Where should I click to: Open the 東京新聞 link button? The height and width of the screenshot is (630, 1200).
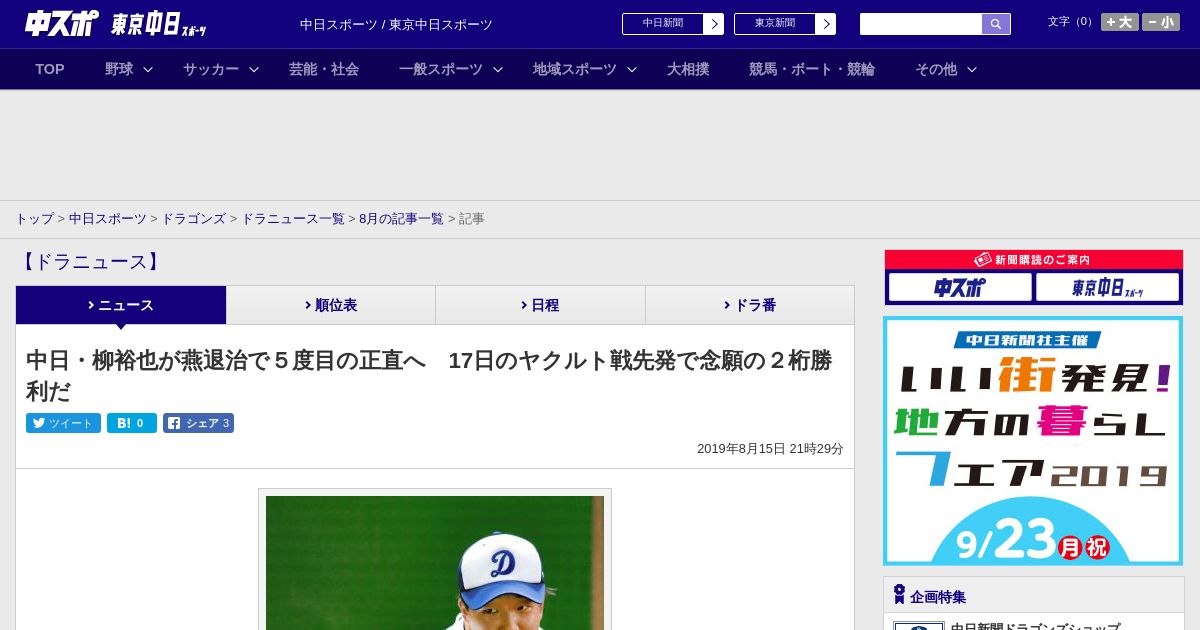(785, 24)
